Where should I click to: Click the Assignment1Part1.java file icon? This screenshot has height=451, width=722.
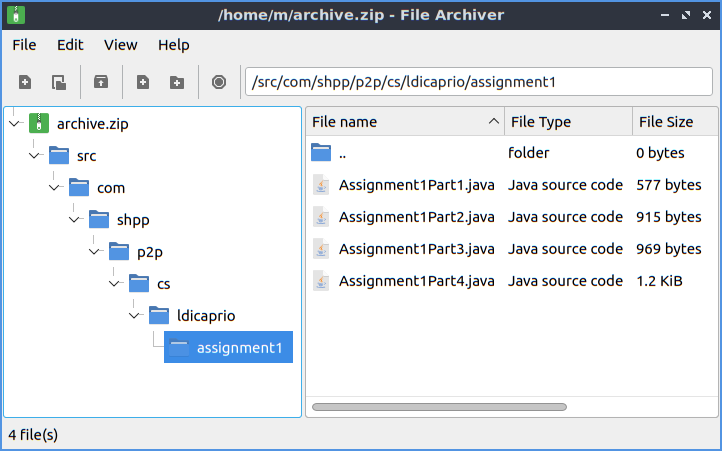coord(321,185)
